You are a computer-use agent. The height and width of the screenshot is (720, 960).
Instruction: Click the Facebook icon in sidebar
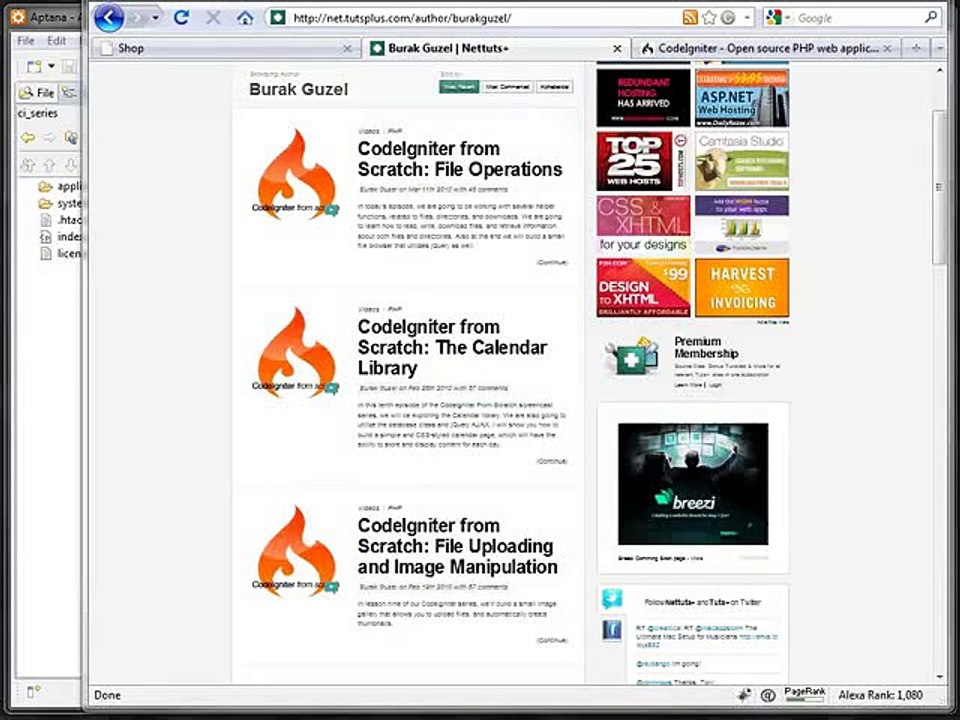pyautogui.click(x=612, y=630)
